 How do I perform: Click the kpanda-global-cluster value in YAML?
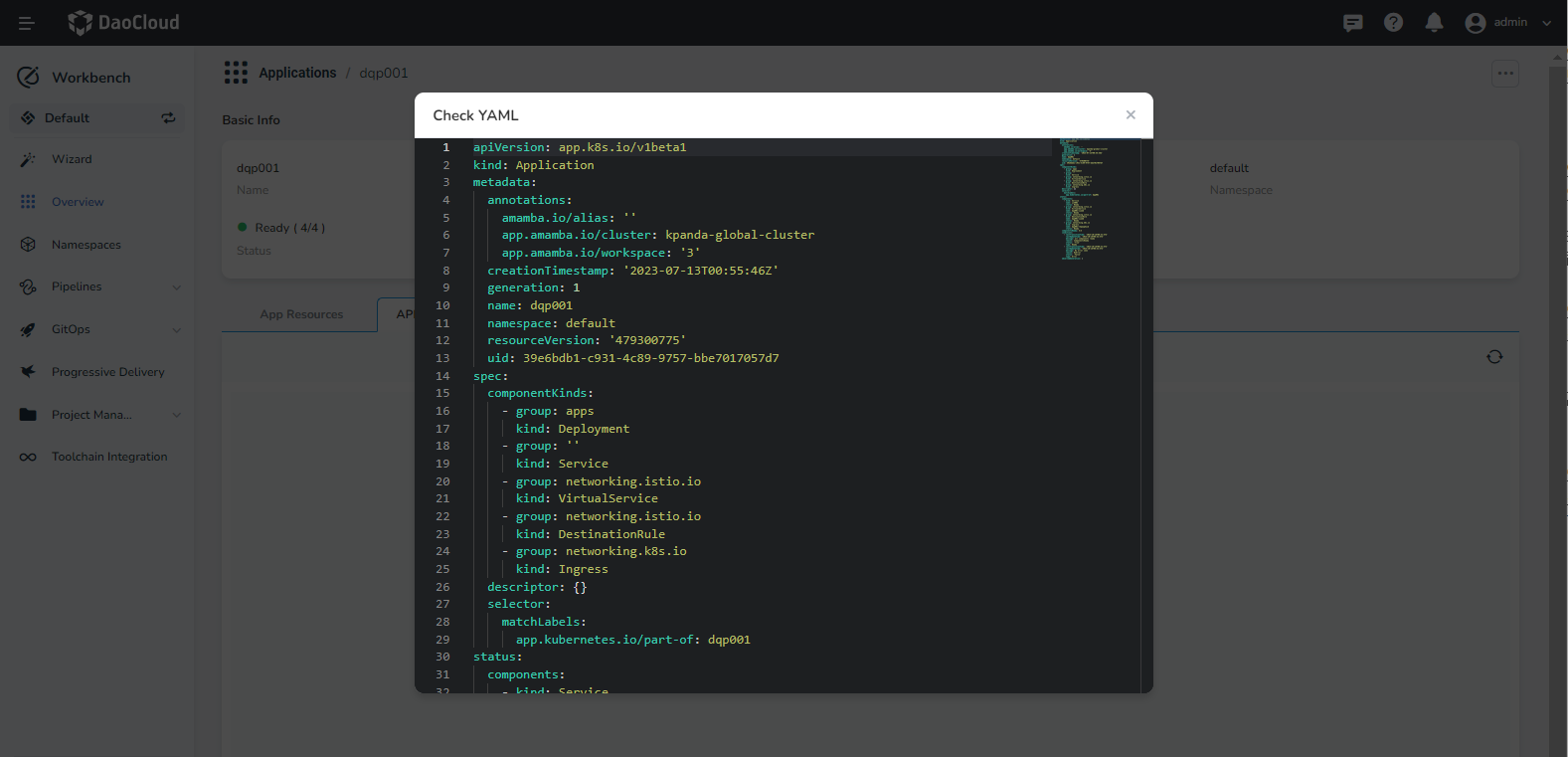coord(740,235)
